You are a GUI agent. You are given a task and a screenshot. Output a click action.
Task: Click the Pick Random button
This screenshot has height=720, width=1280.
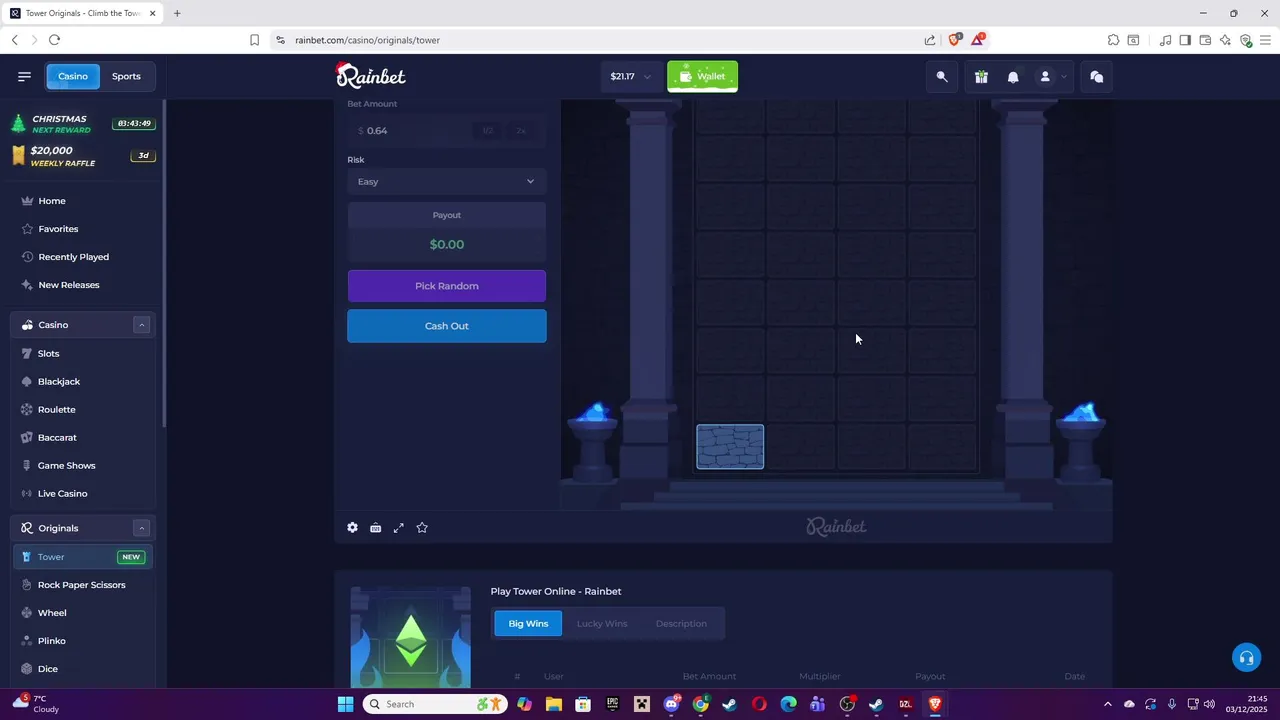coord(447,286)
